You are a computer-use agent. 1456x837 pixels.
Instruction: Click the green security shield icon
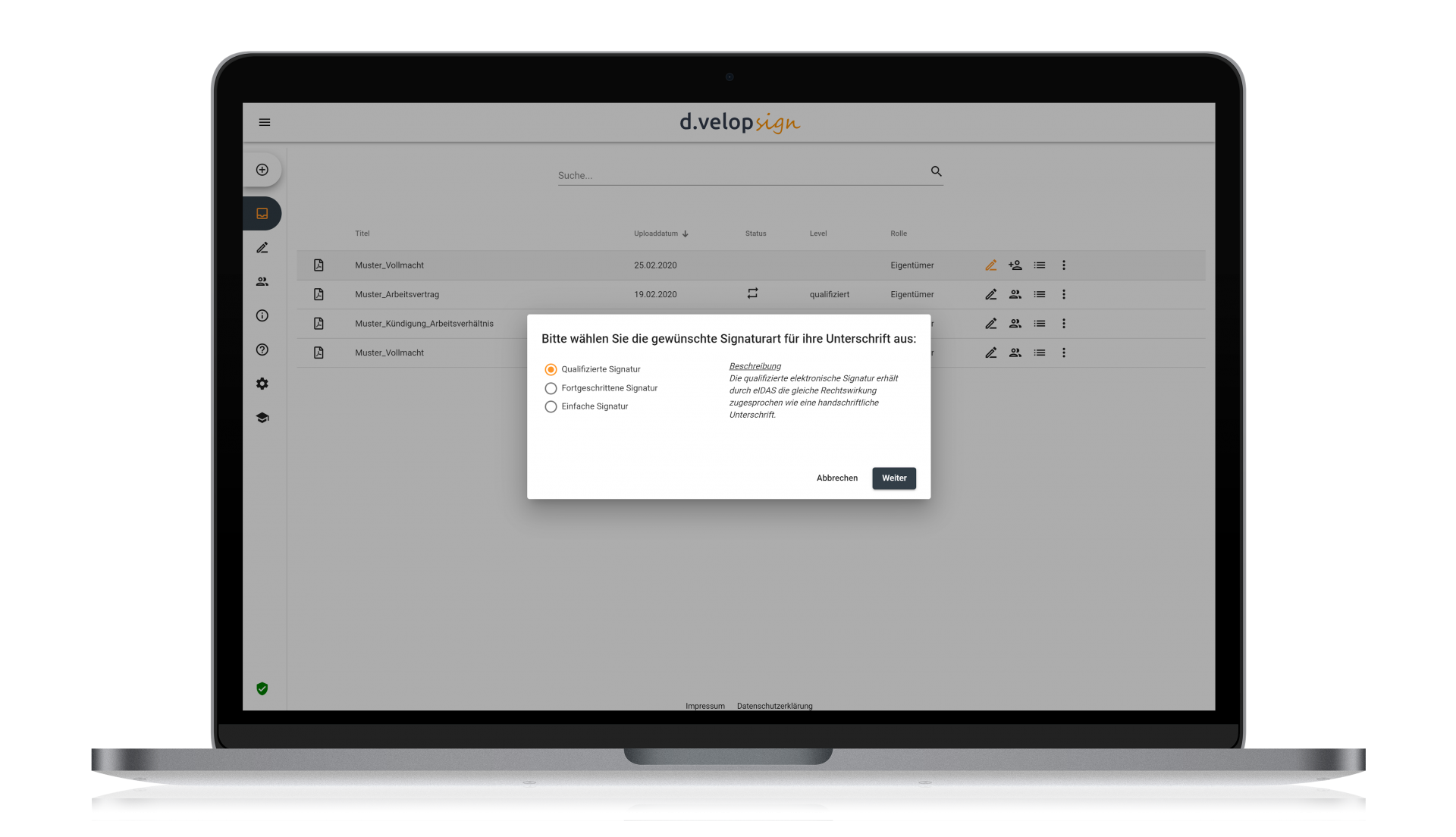tap(262, 688)
